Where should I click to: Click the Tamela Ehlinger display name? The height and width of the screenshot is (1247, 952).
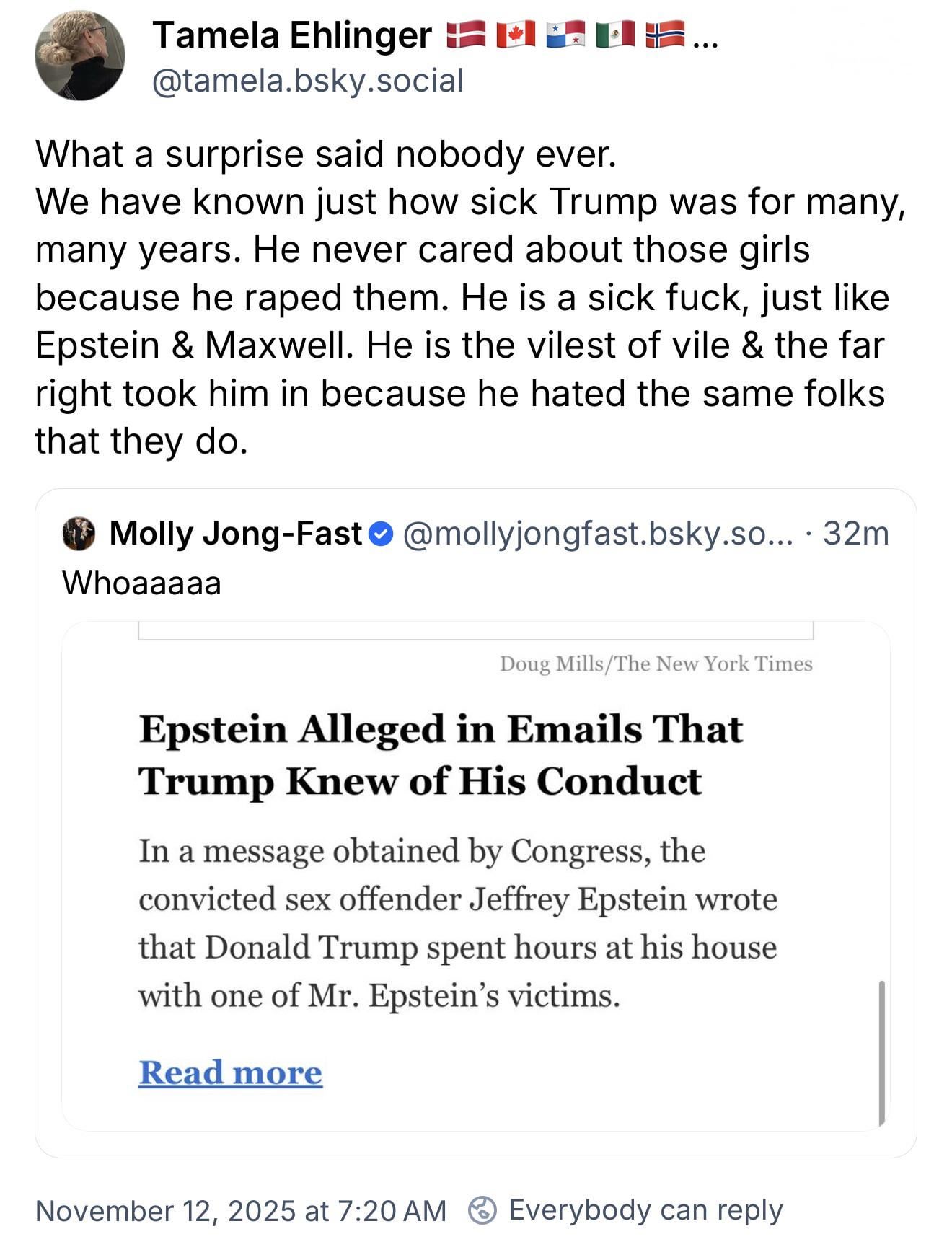(x=292, y=35)
